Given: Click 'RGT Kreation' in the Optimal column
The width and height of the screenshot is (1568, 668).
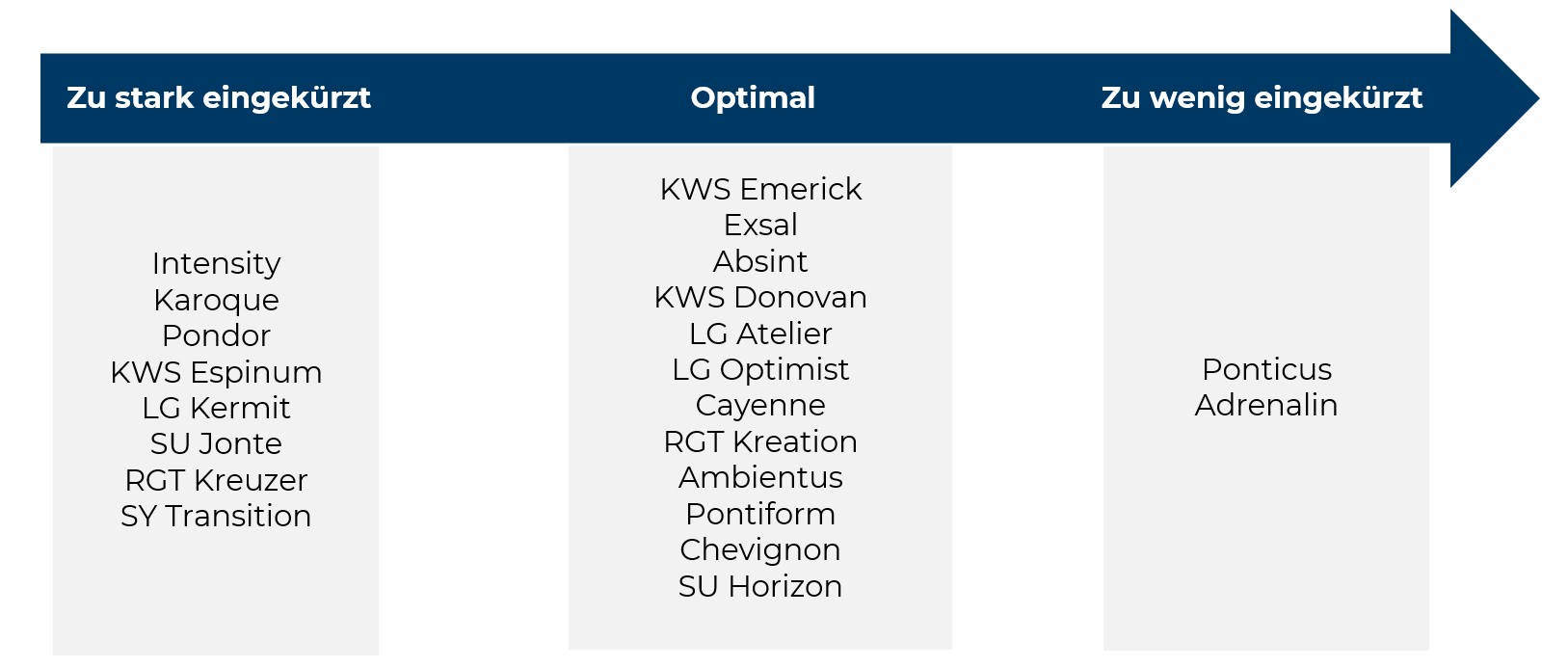Looking at the screenshot, I should (760, 441).
